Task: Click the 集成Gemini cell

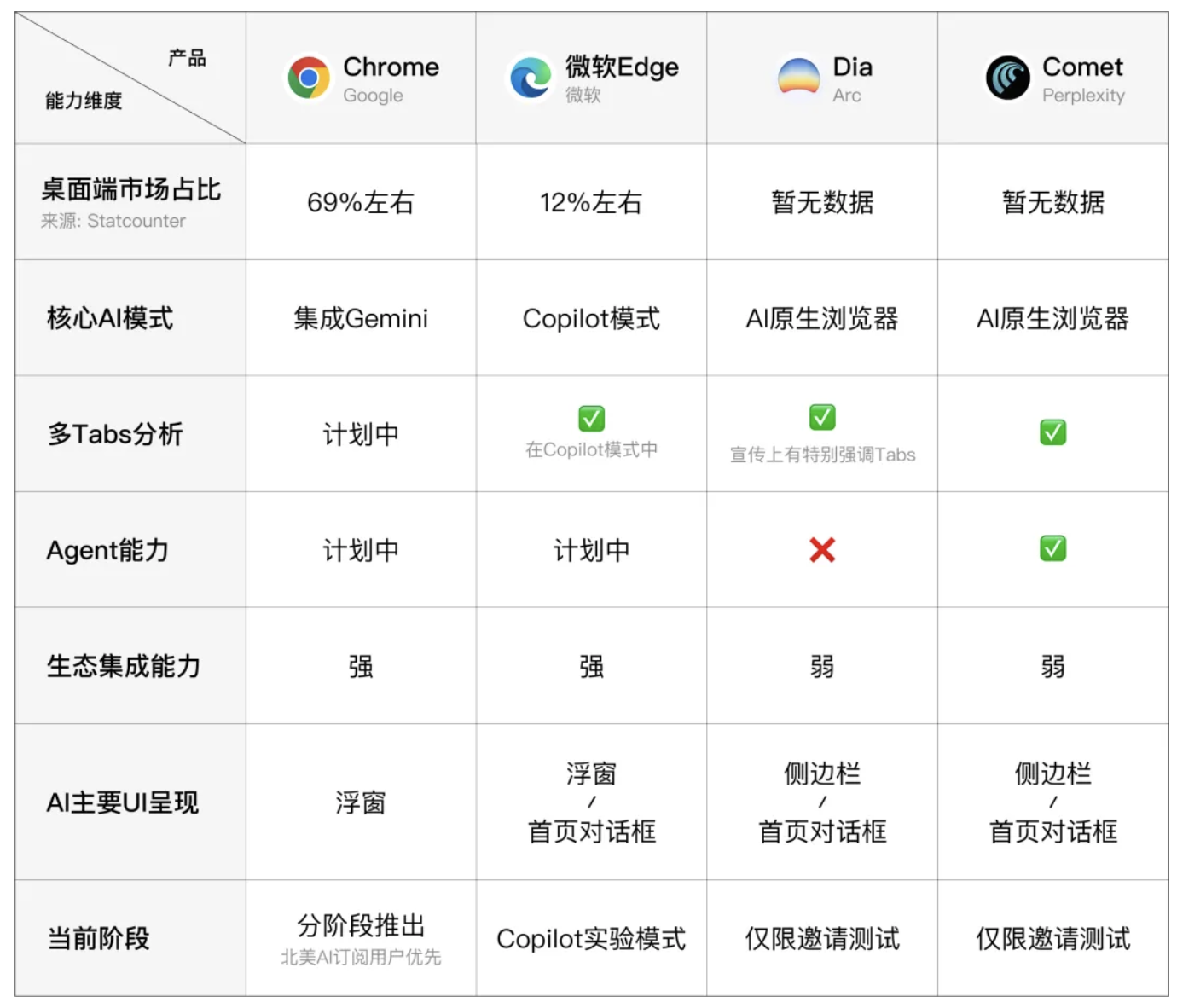Action: (361, 318)
